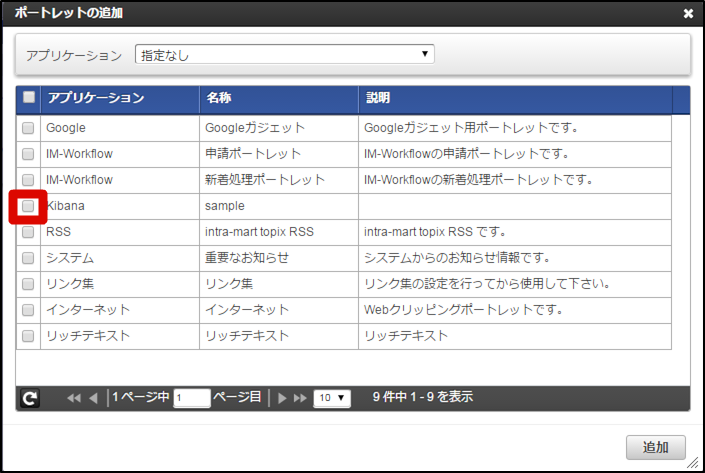Image resolution: width=705 pixels, height=473 pixels.
Task: Click the refresh icon in the pager bar
Action: click(30, 398)
